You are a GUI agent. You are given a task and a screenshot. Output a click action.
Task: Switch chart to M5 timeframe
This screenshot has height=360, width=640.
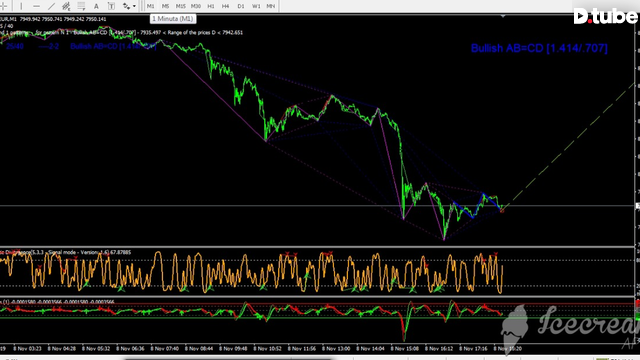(x=165, y=6)
